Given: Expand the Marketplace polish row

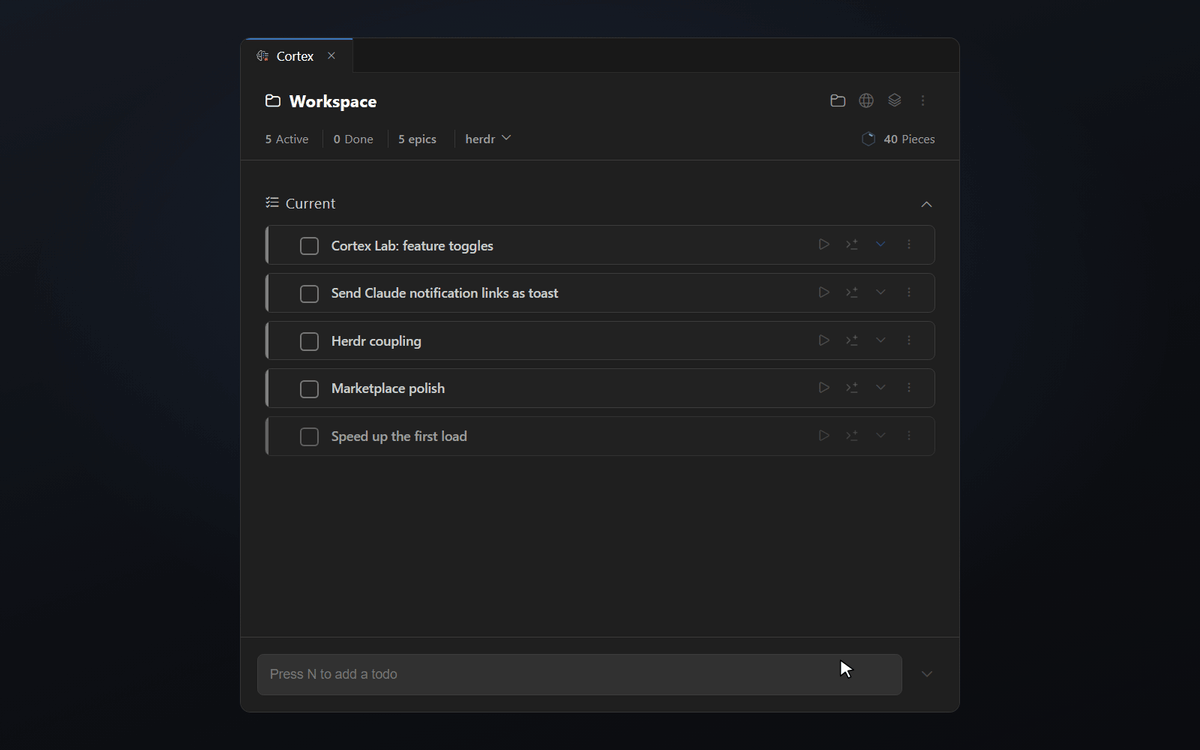Looking at the screenshot, I should 881,387.
